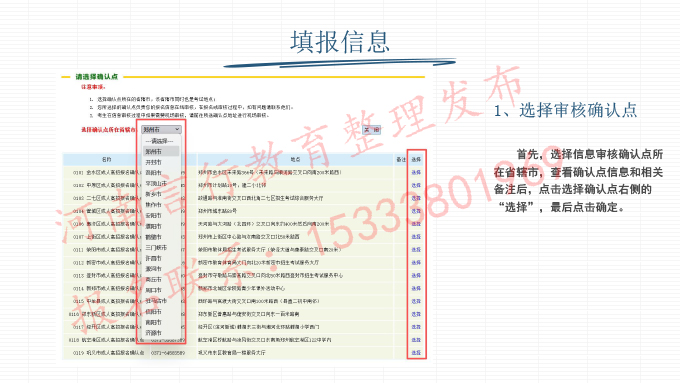Viewport: 680px width, 383px height.
Task: Click 选择 link for row 0116 郑东新区
Action: click(x=416, y=314)
